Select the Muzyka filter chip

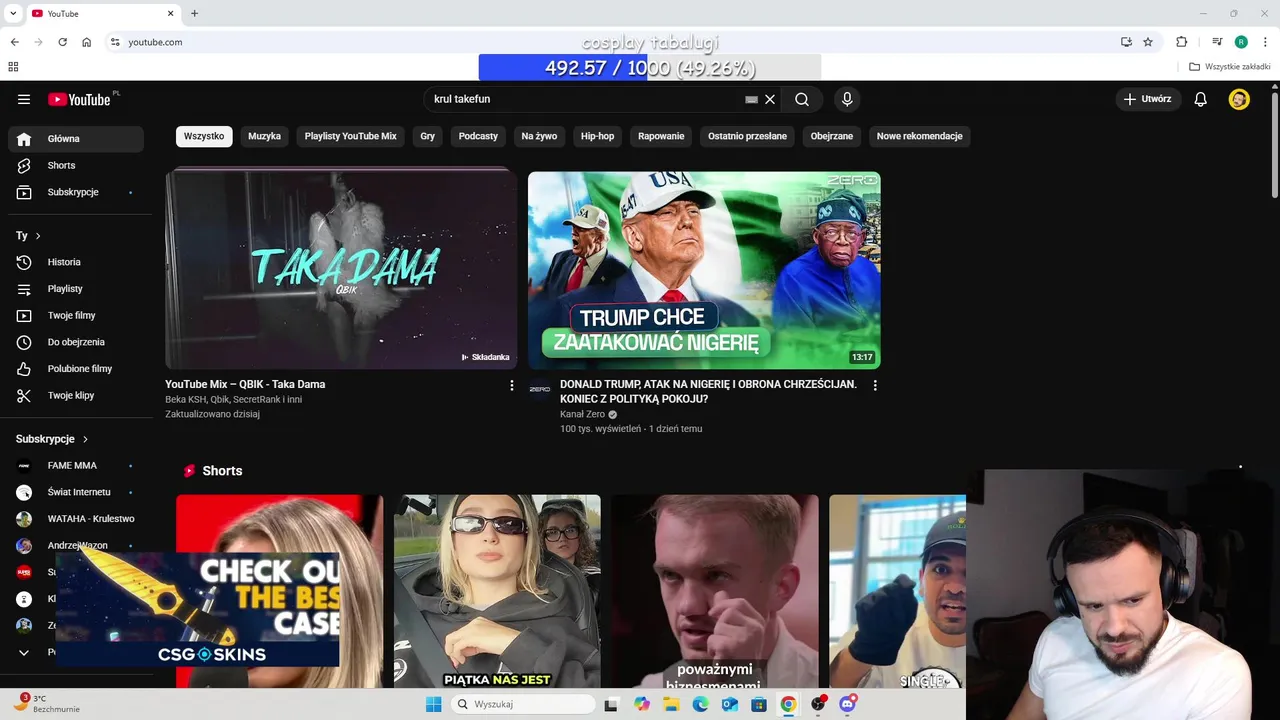pyautogui.click(x=265, y=136)
